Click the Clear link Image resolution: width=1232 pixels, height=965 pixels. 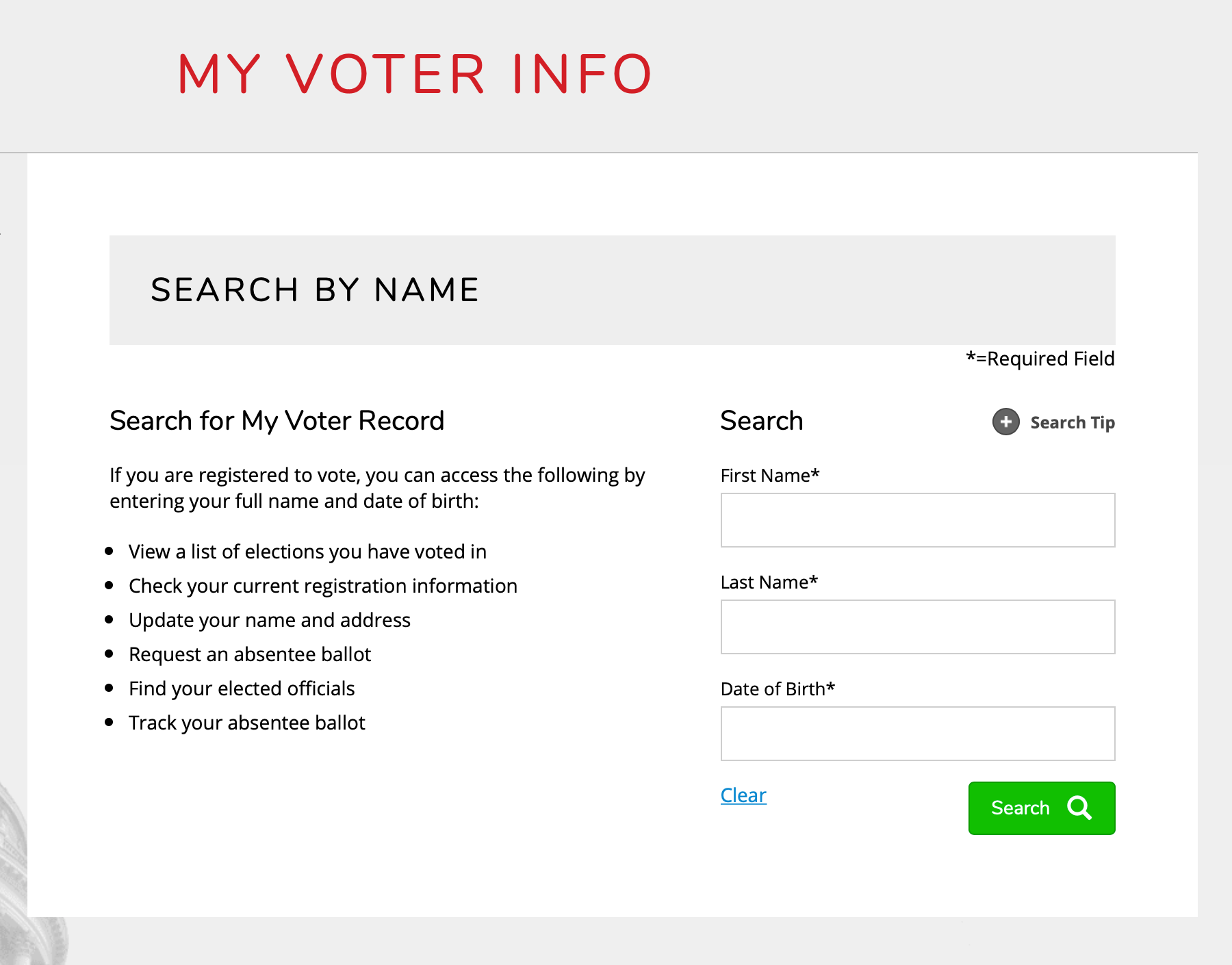point(743,795)
